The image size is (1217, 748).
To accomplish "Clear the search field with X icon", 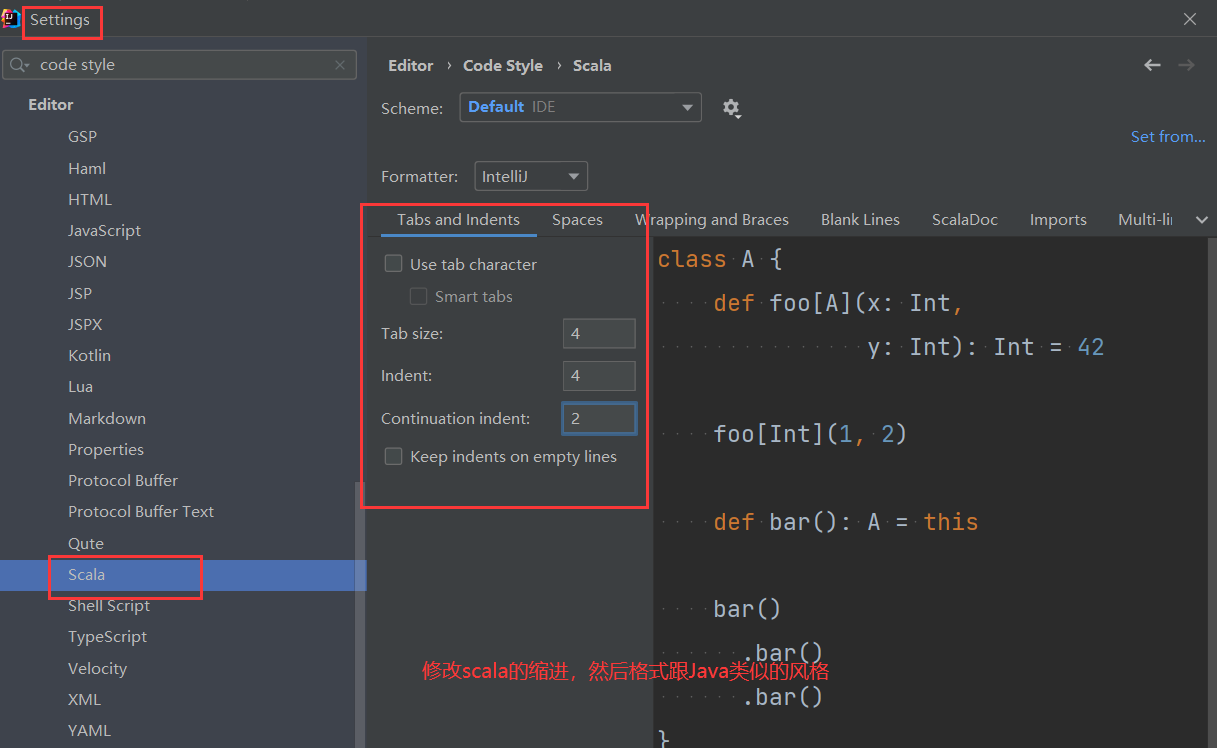I will coord(341,65).
